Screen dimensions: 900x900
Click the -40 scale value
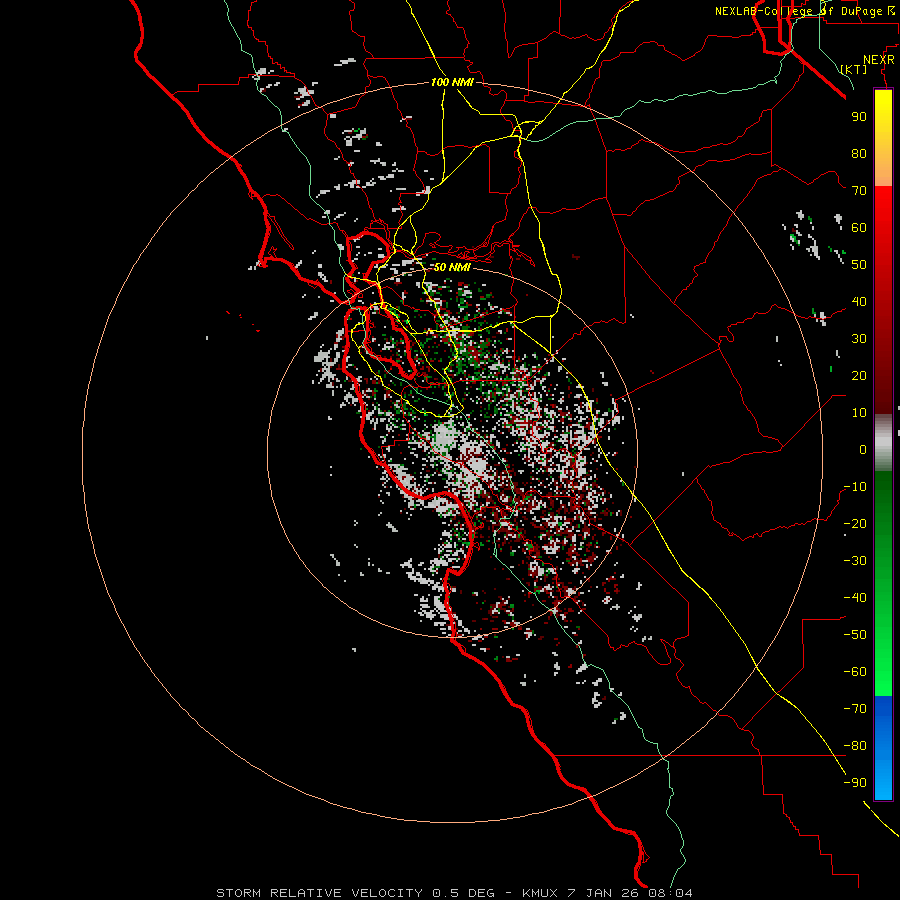855,598
